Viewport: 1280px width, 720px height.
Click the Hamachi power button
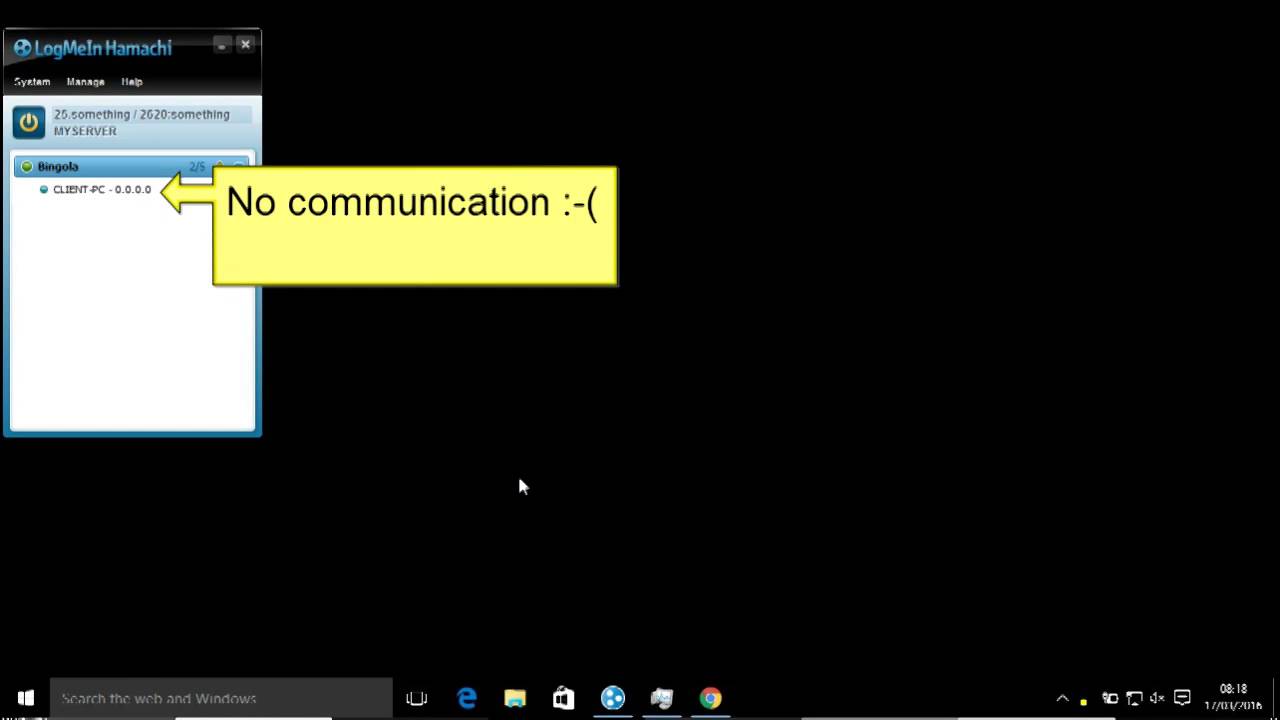tap(28, 122)
